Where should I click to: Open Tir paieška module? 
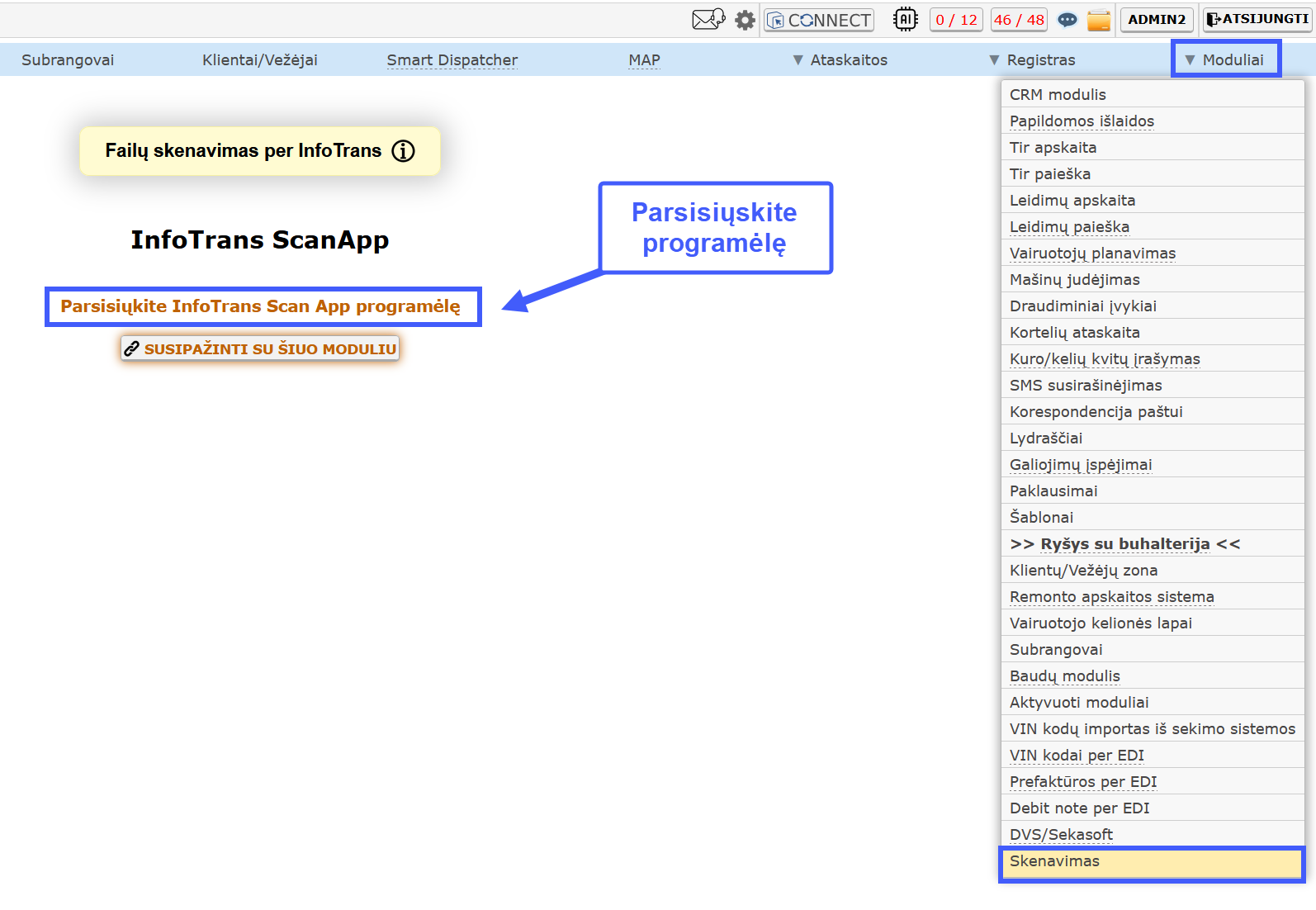click(1152, 173)
